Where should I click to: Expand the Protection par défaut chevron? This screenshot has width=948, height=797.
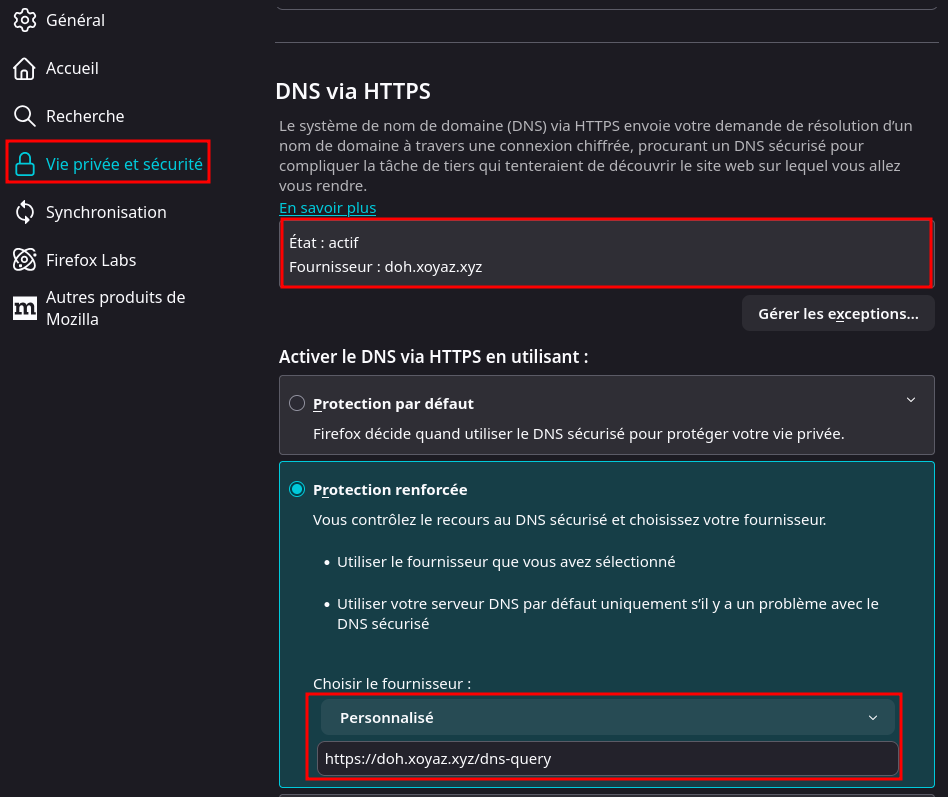pyautogui.click(x=910, y=400)
